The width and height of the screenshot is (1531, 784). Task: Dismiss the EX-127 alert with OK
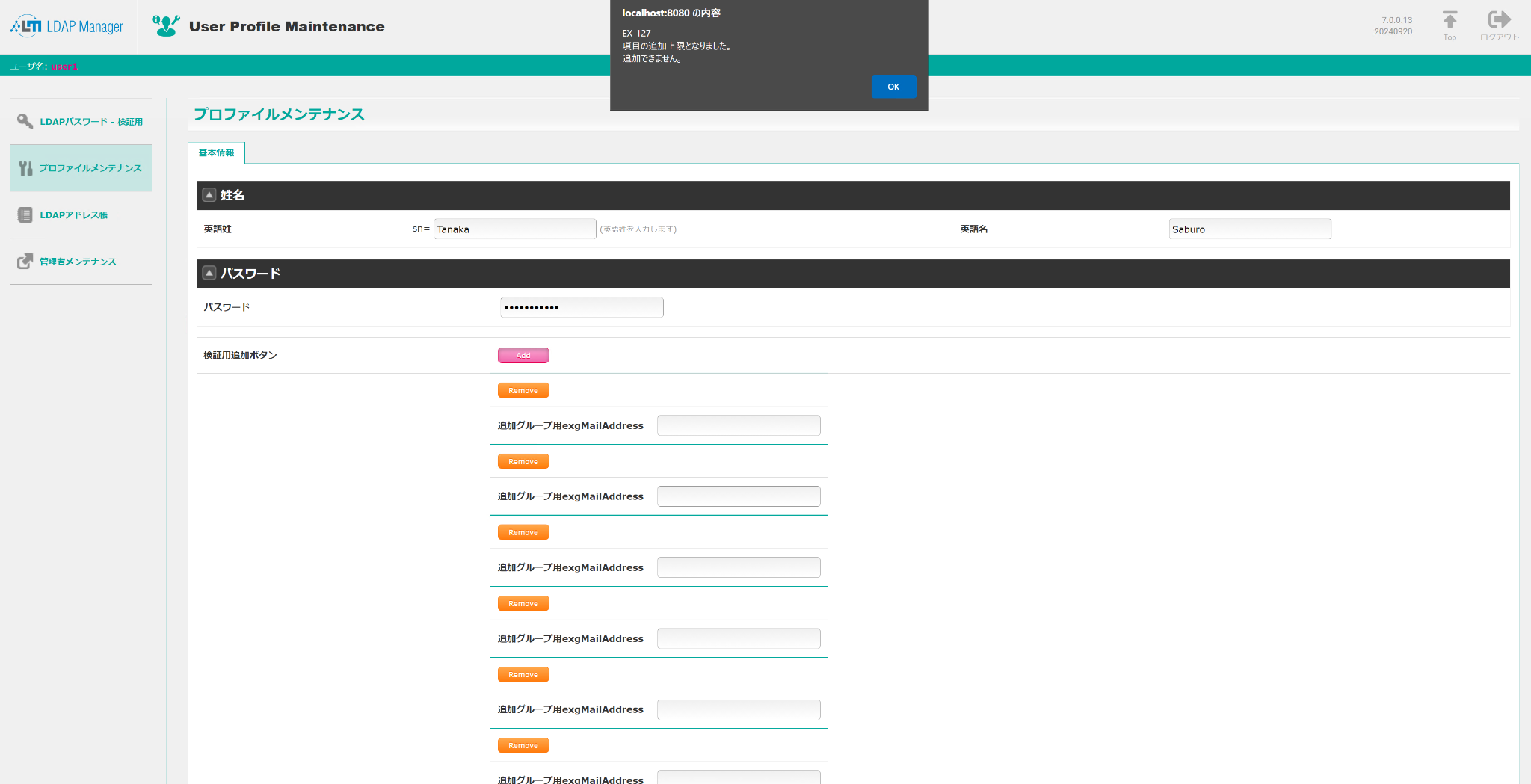tap(893, 87)
